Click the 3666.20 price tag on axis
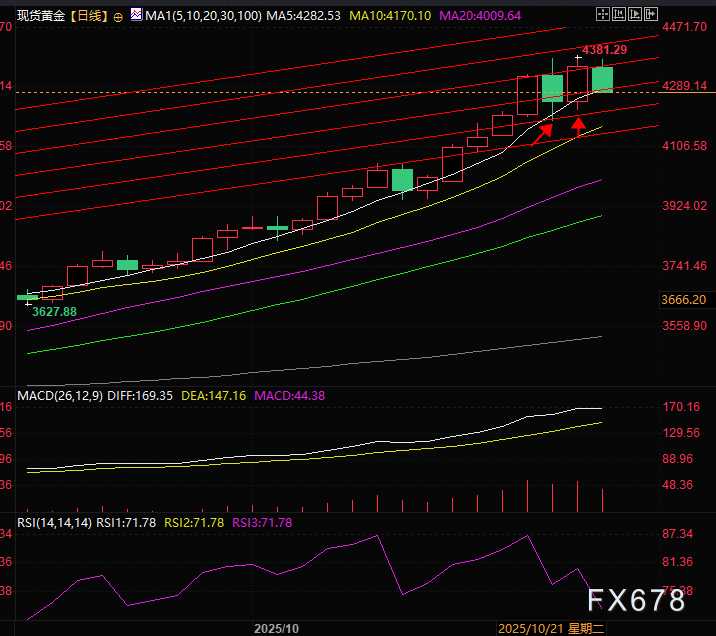716x636 pixels. pos(684,299)
